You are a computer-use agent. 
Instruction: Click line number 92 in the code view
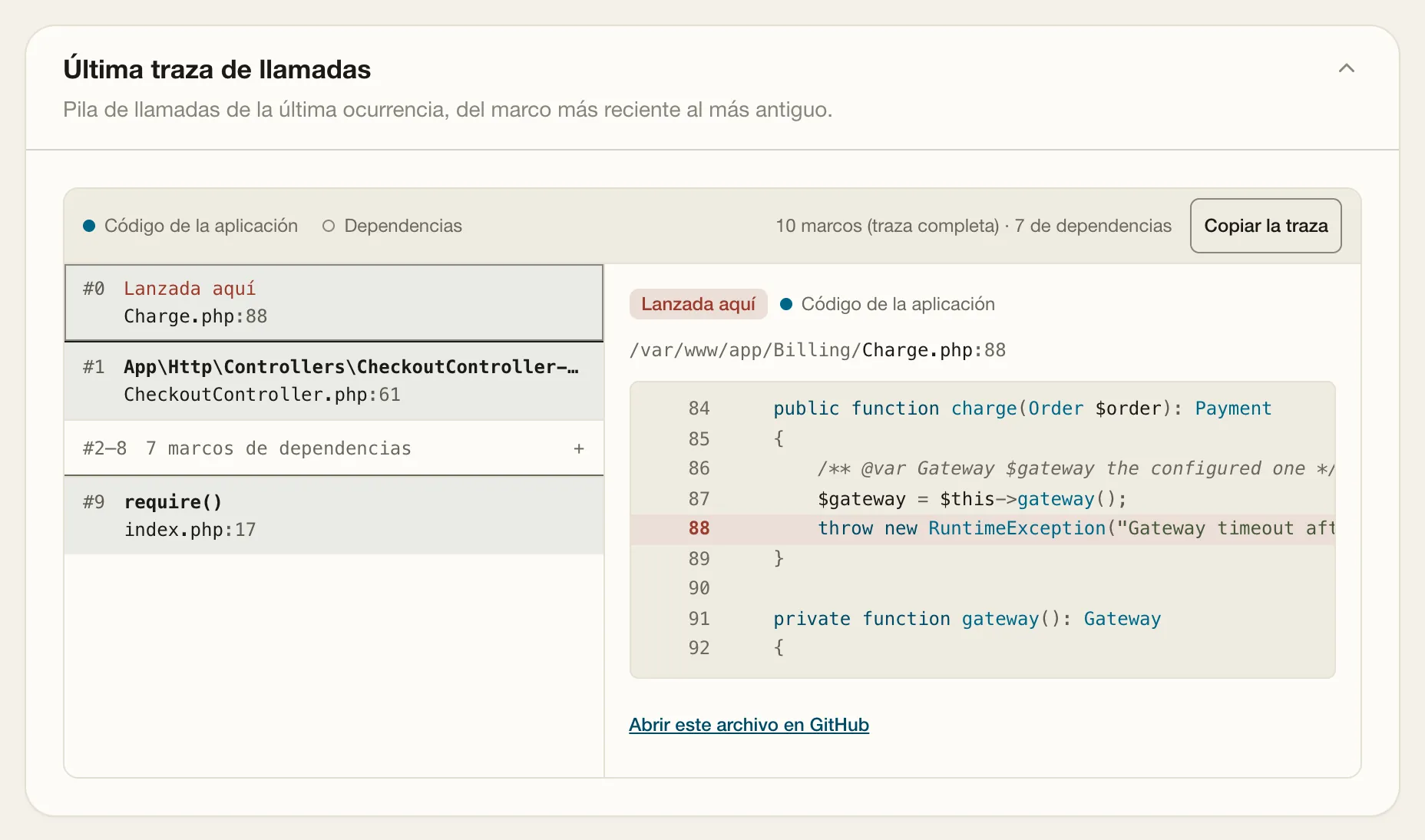pos(699,648)
